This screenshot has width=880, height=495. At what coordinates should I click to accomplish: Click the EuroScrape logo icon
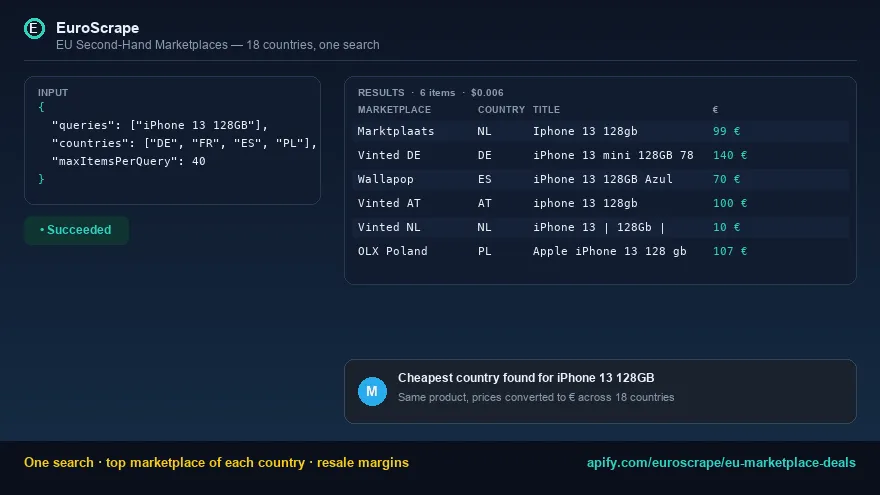point(34,28)
